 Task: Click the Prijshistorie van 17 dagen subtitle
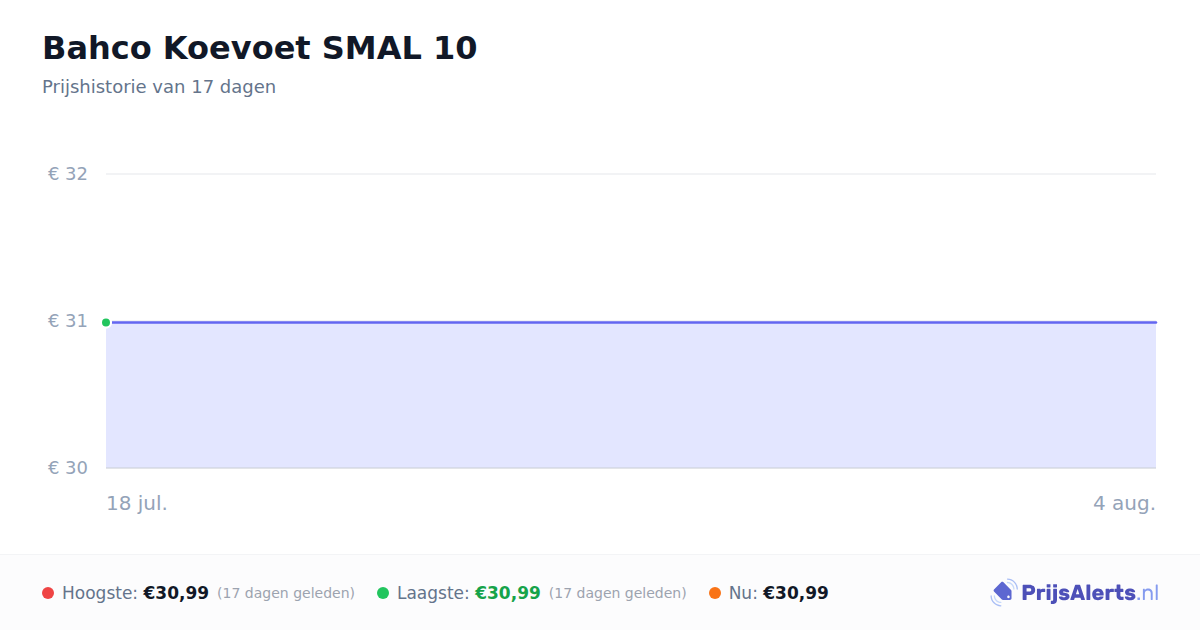[x=159, y=87]
